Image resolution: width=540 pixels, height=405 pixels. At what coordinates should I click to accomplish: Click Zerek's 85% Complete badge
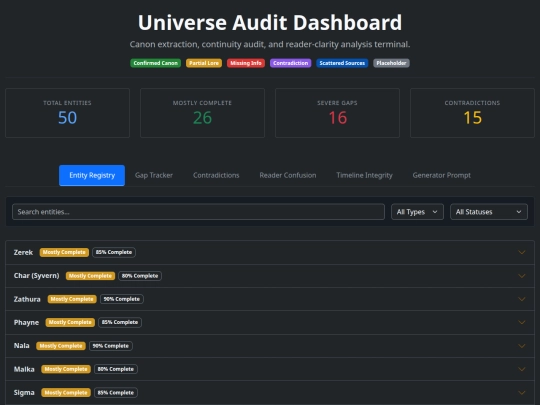[x=114, y=252]
